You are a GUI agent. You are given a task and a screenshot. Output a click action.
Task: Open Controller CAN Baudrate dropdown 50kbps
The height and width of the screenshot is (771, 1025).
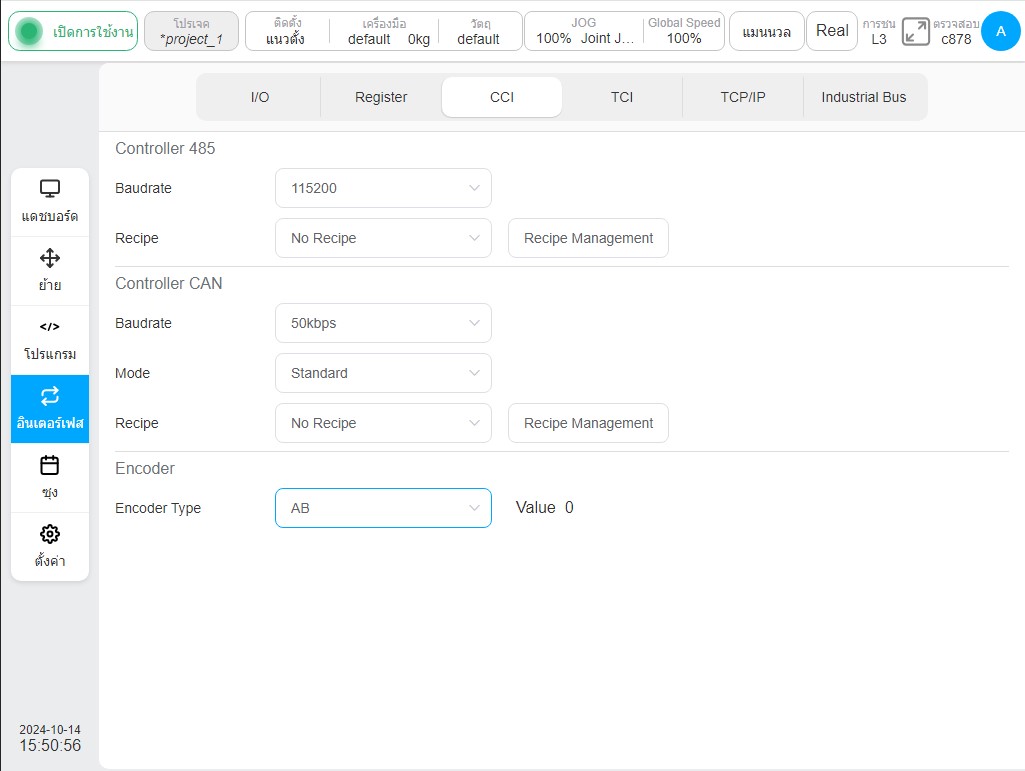click(383, 323)
